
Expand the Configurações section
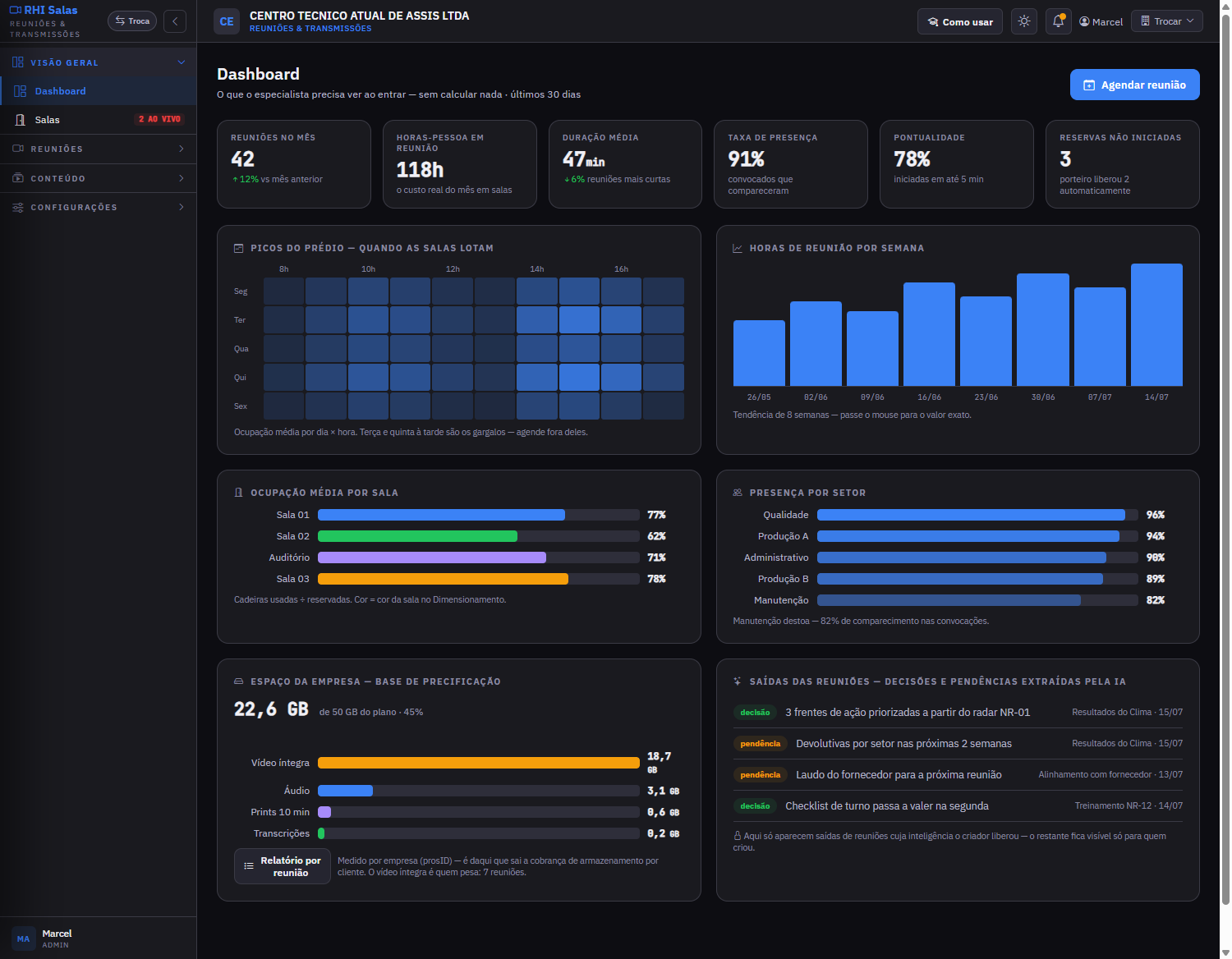click(x=99, y=208)
